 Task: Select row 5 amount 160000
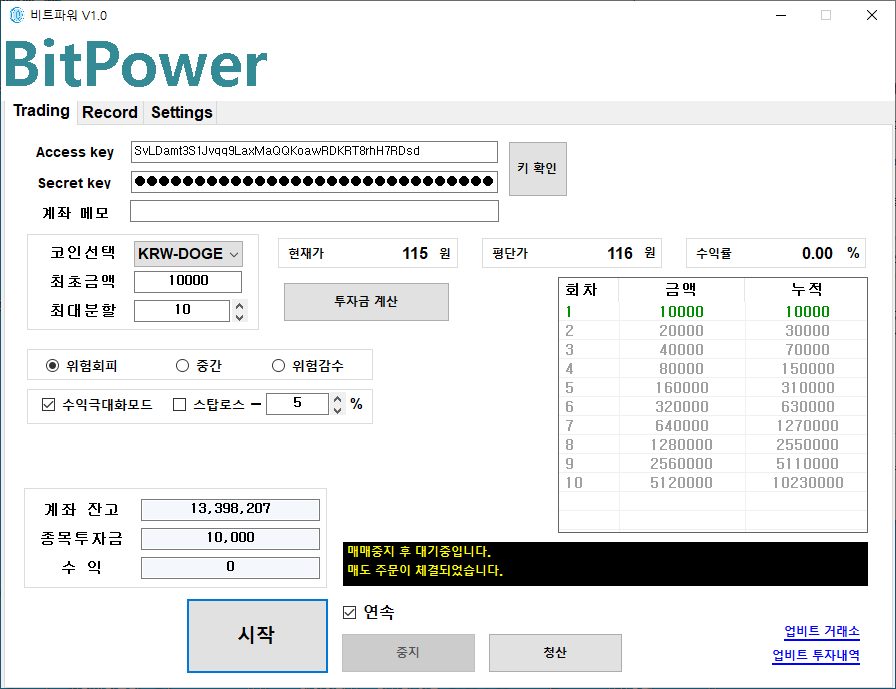pyautogui.click(x=682, y=388)
